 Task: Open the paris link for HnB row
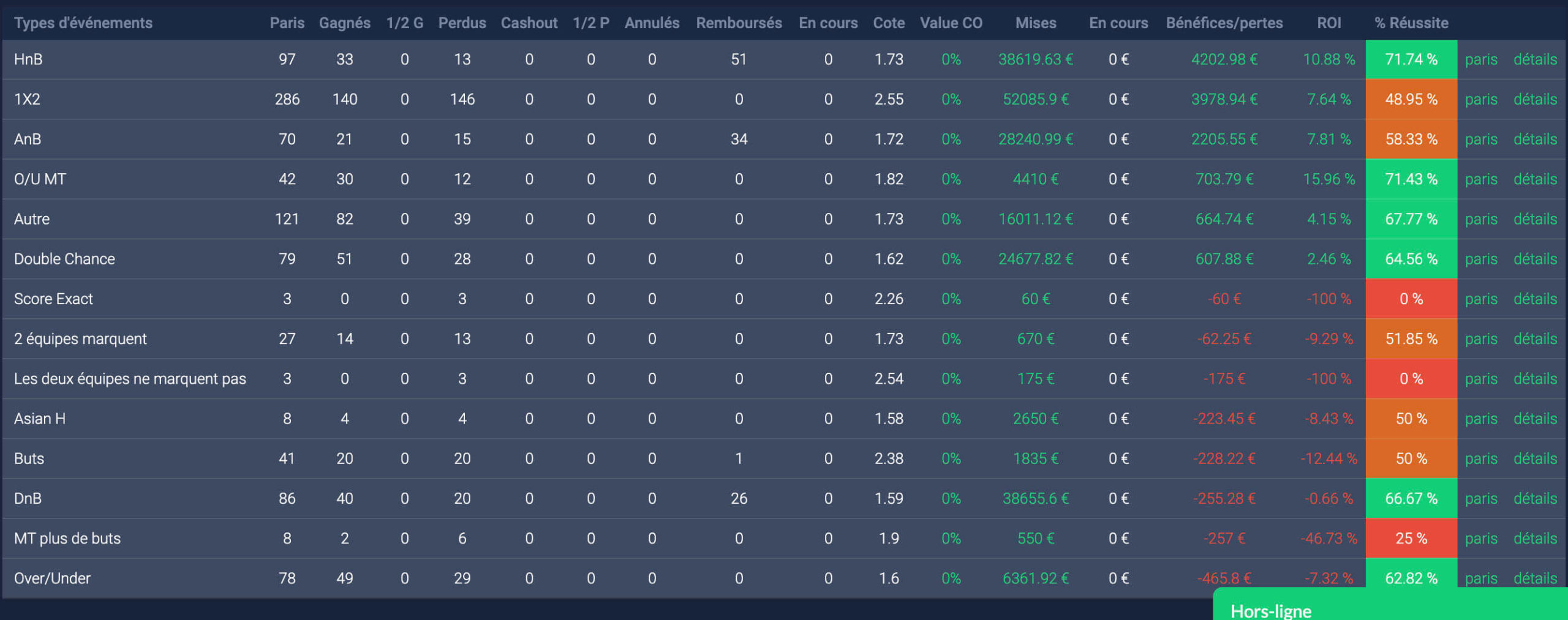click(x=1480, y=59)
